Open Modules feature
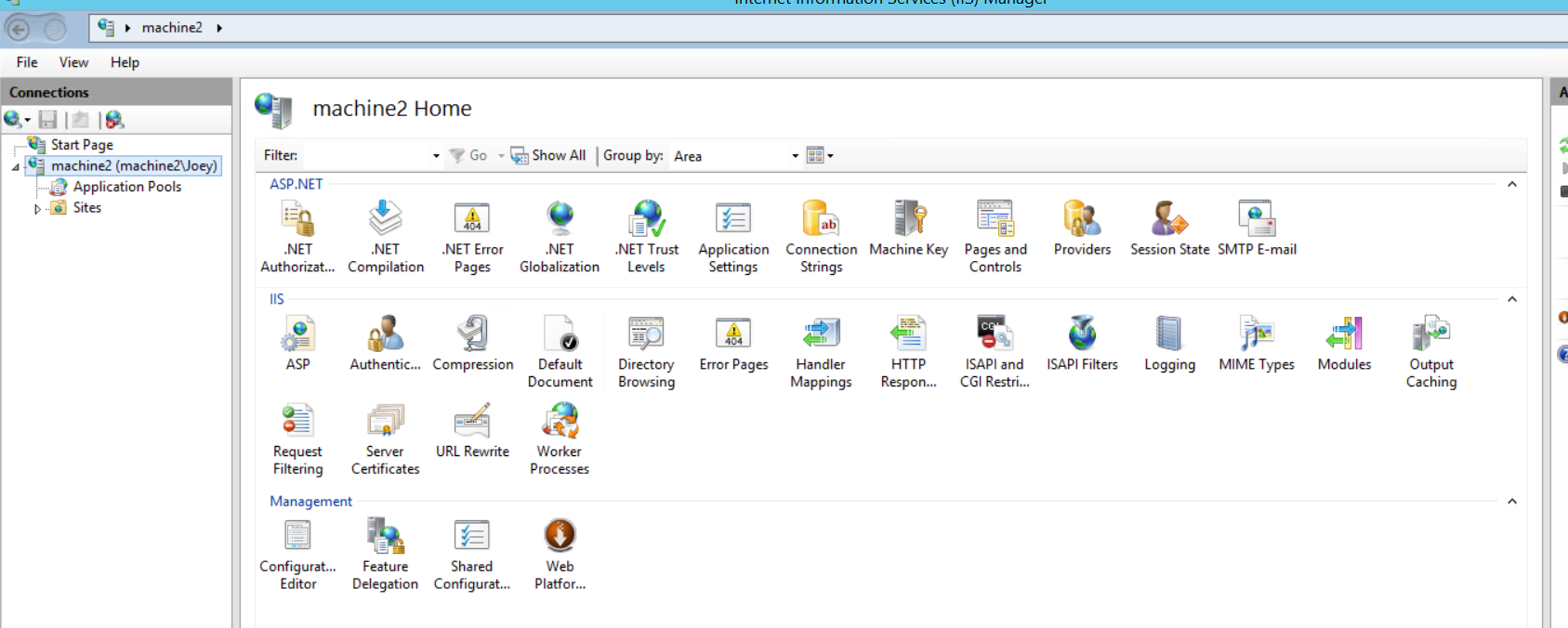Image resolution: width=1568 pixels, height=628 pixels. click(x=1344, y=344)
